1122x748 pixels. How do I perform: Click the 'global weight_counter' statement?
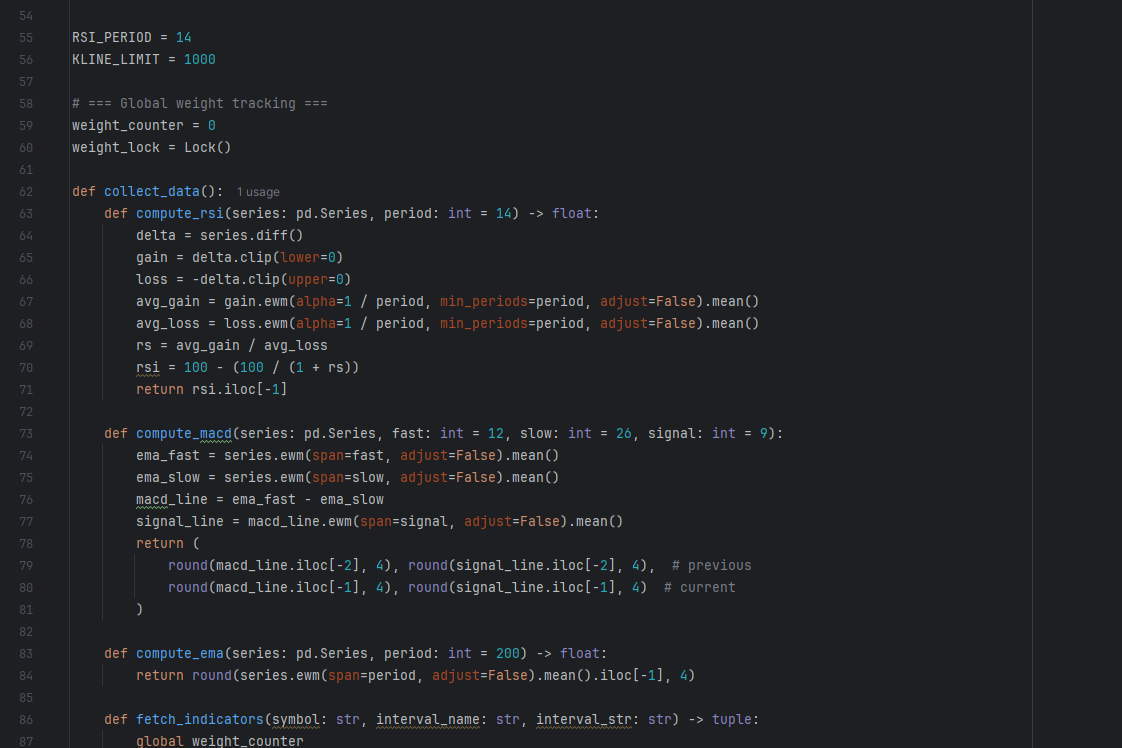coord(219,741)
